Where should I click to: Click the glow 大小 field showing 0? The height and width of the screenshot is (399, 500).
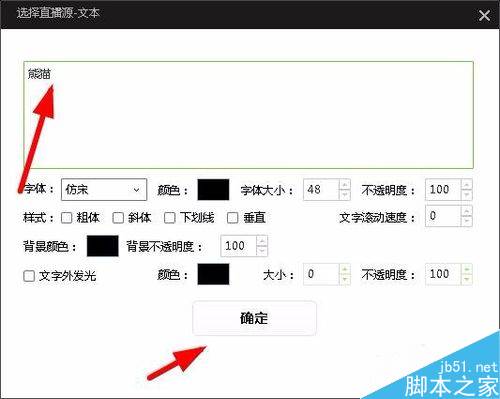tap(321, 274)
